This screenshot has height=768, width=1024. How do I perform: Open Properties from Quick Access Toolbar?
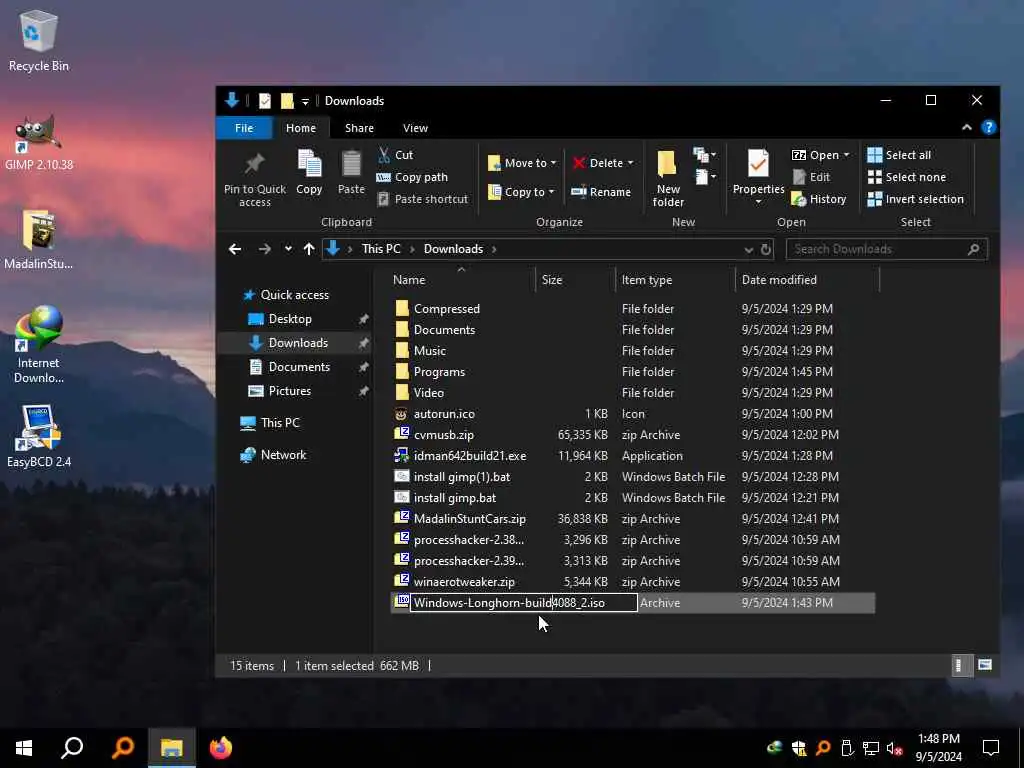(264, 101)
